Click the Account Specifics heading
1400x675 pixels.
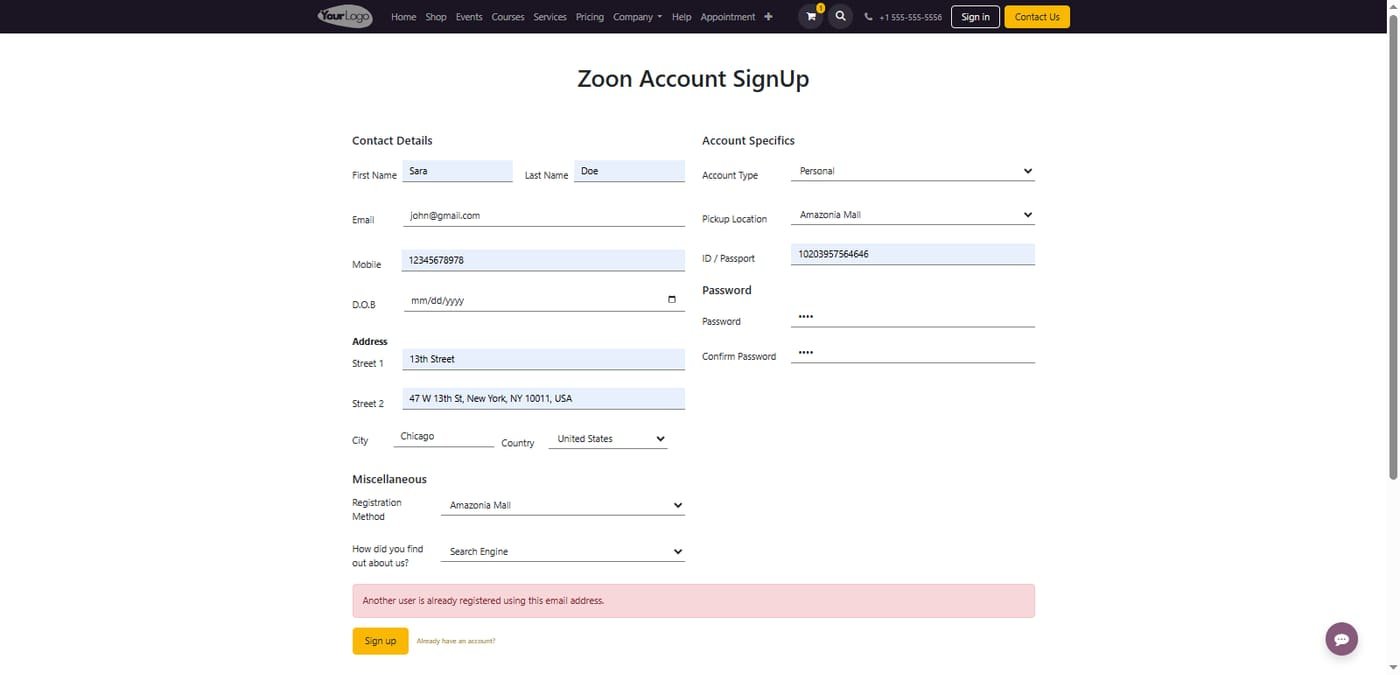(748, 141)
